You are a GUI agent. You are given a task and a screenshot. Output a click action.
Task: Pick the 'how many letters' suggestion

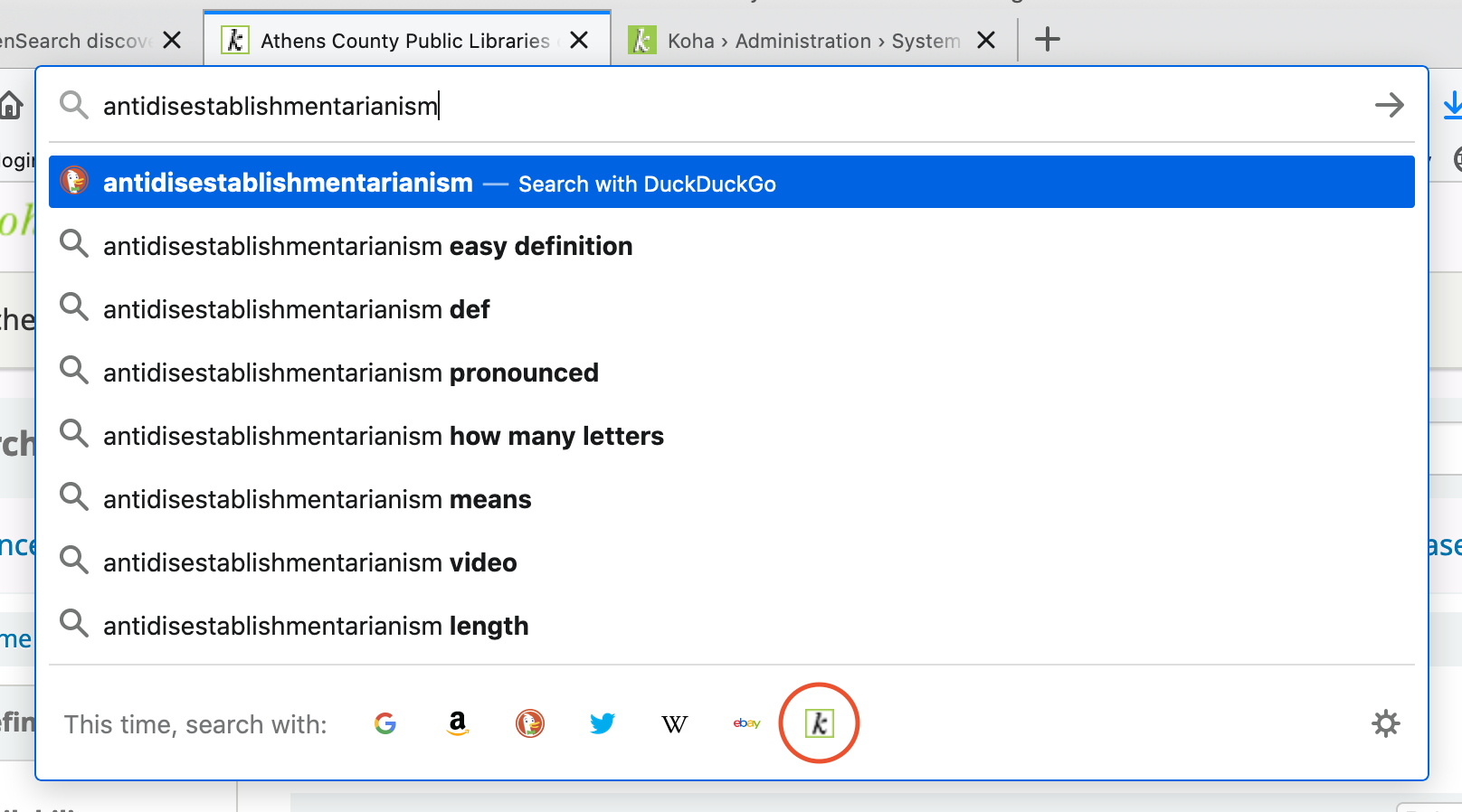[384, 436]
